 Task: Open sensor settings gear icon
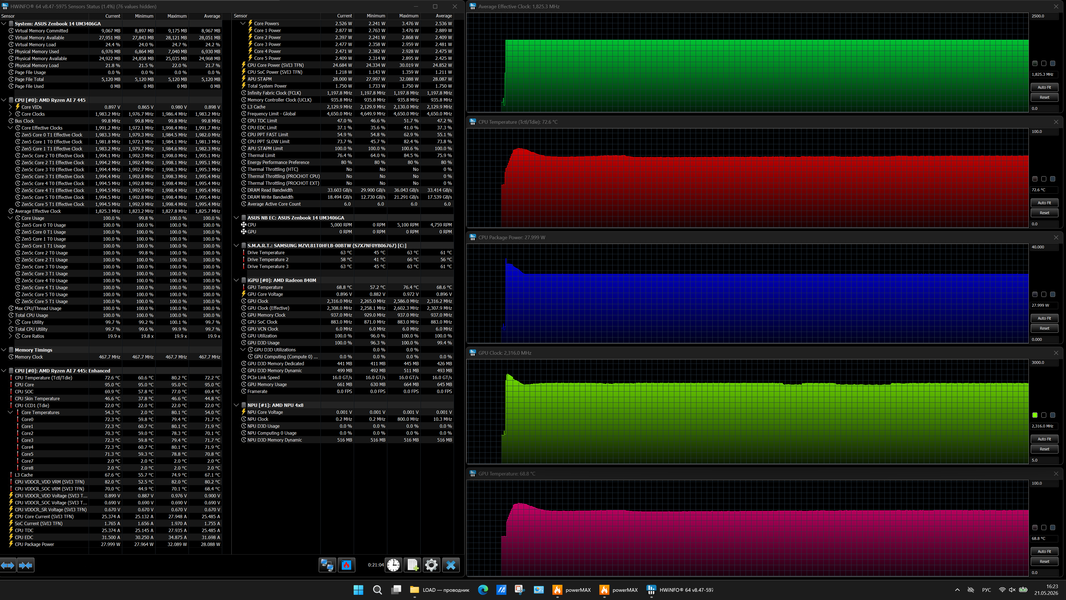[x=431, y=565]
